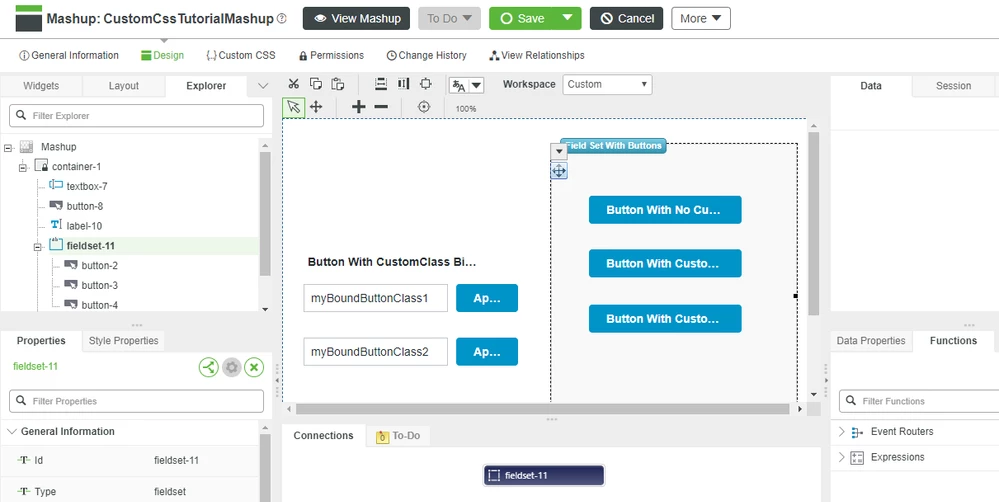This screenshot has height=502, width=999.
Task: Open the Change History tab
Action: tap(426, 55)
